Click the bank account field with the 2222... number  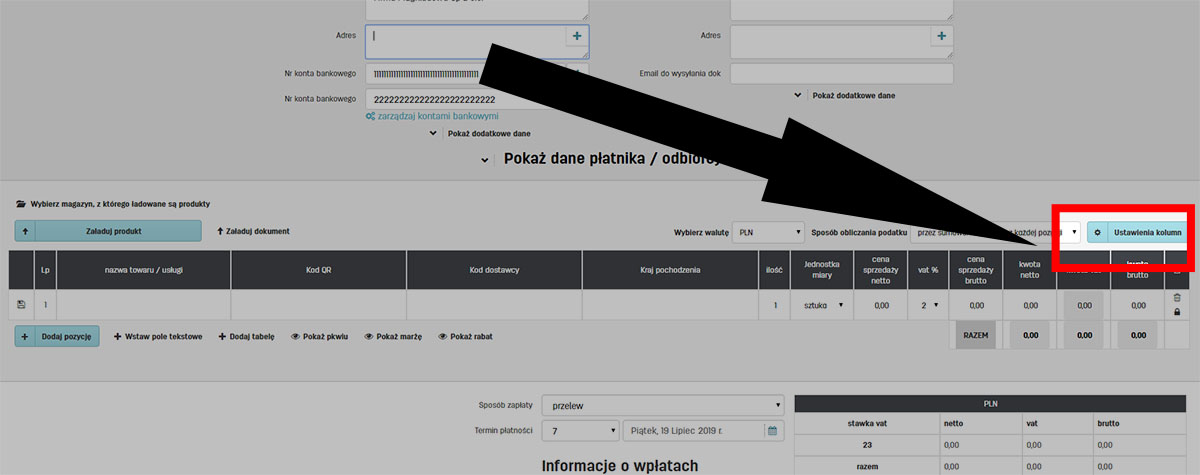pos(477,99)
